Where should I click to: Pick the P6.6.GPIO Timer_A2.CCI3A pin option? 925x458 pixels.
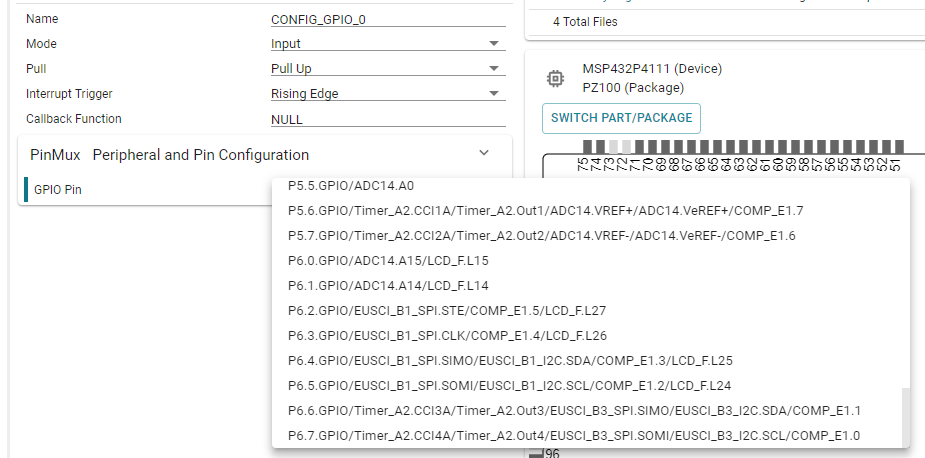574,411
